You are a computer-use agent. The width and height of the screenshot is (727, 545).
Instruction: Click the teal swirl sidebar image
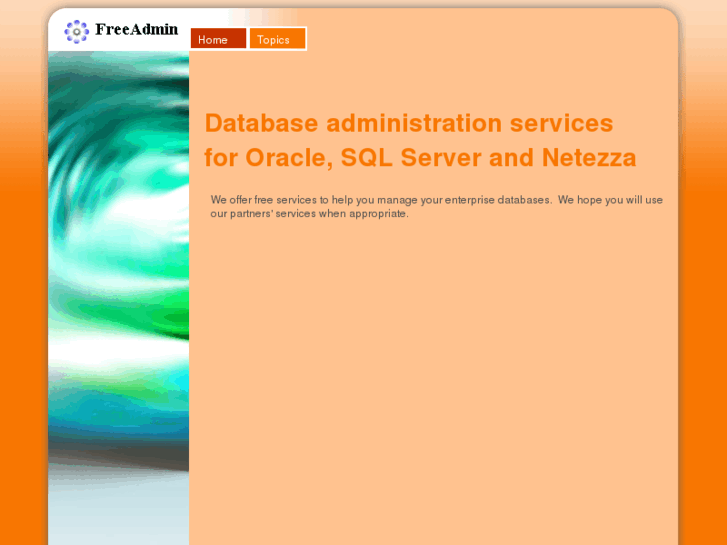click(x=119, y=298)
